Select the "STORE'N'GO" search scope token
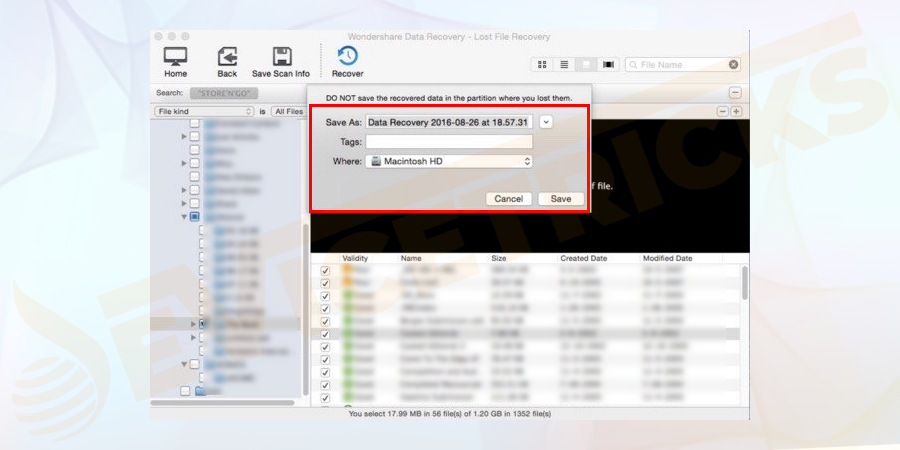The width and height of the screenshot is (900, 450). tap(224, 93)
